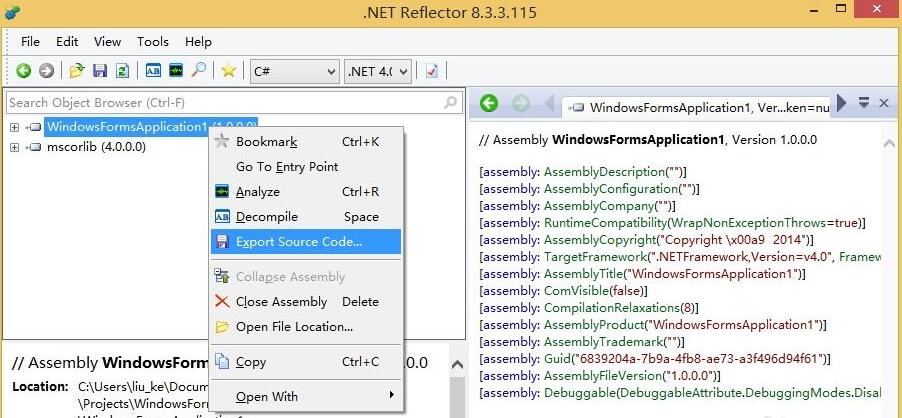The height and width of the screenshot is (418, 902).
Task: Open the Help menu
Action: tap(198, 41)
